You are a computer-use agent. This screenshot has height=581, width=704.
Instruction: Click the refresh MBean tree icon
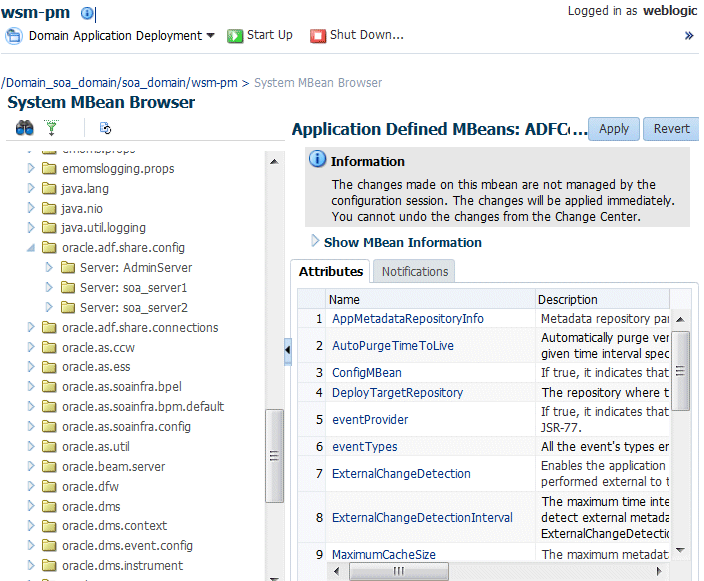pos(105,128)
